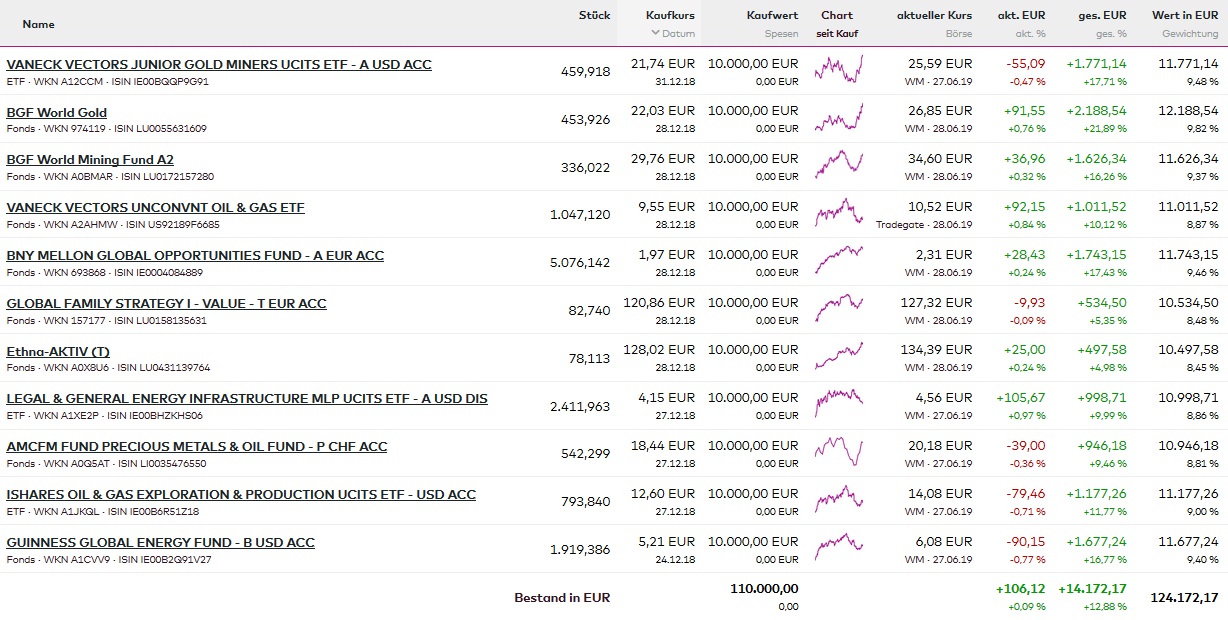This screenshot has width=1228, height=620.
Task: Open LEGAL & GENERAL ENERGY INFRASTRUCTURE MLP ETF
Action: point(247,399)
